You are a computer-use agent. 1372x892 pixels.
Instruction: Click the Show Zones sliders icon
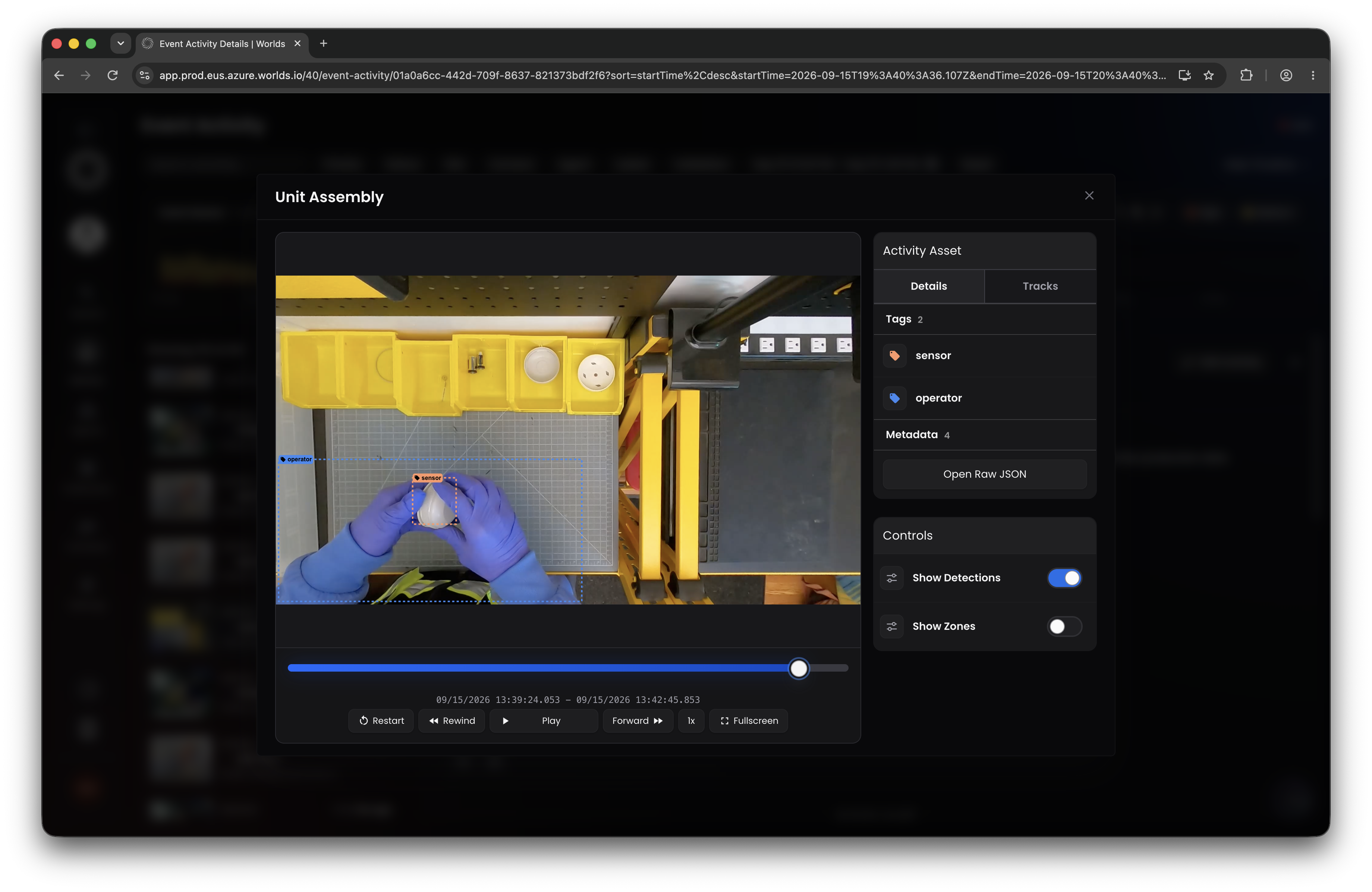click(x=892, y=626)
